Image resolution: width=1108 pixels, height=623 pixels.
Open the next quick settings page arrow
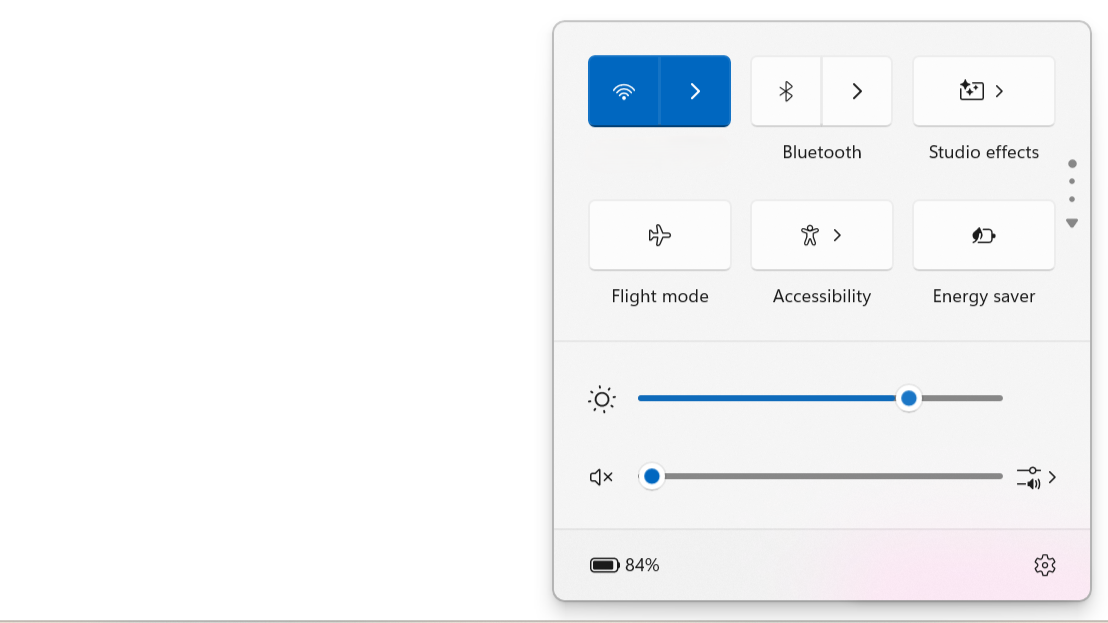[x=1071, y=223]
